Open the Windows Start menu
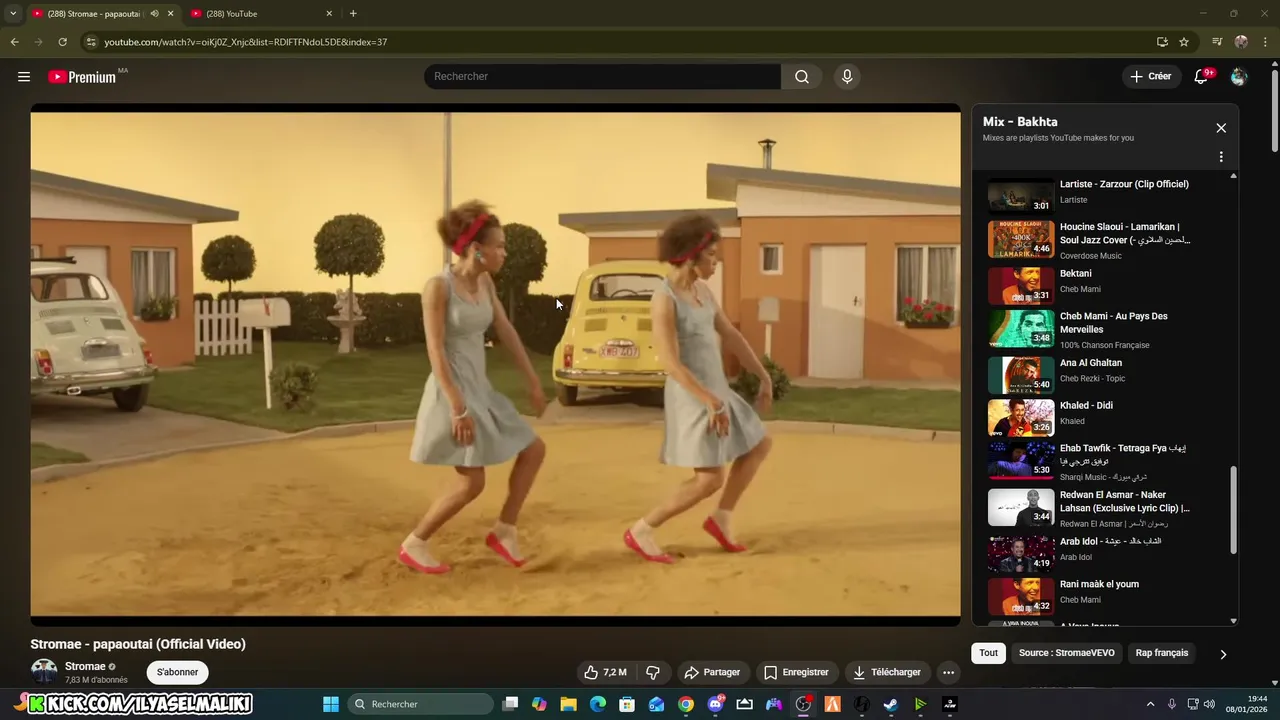1280x720 pixels. tap(331, 704)
